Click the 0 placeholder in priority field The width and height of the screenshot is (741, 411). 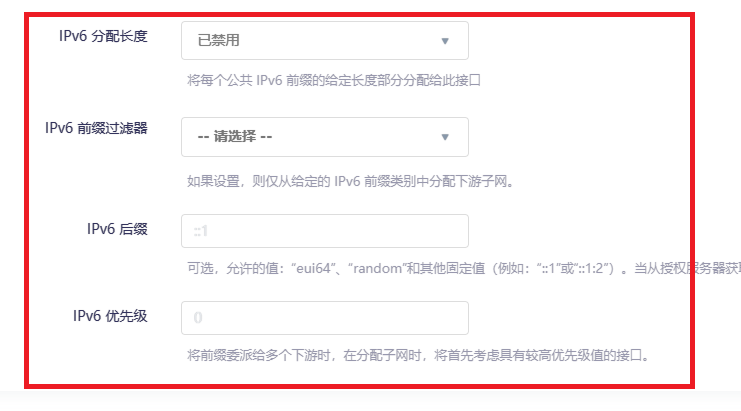point(198,318)
